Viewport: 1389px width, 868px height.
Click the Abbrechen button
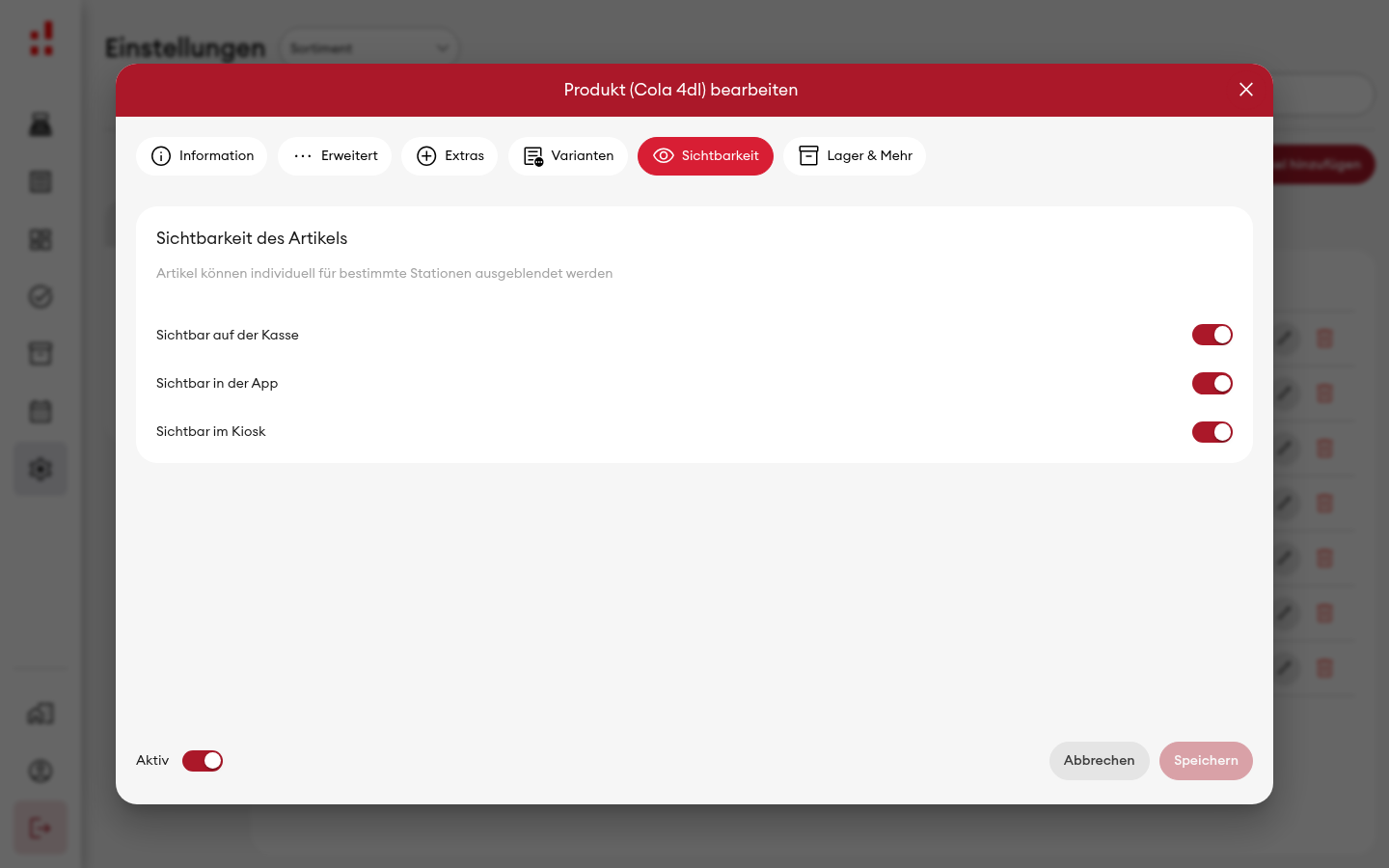1100,761
